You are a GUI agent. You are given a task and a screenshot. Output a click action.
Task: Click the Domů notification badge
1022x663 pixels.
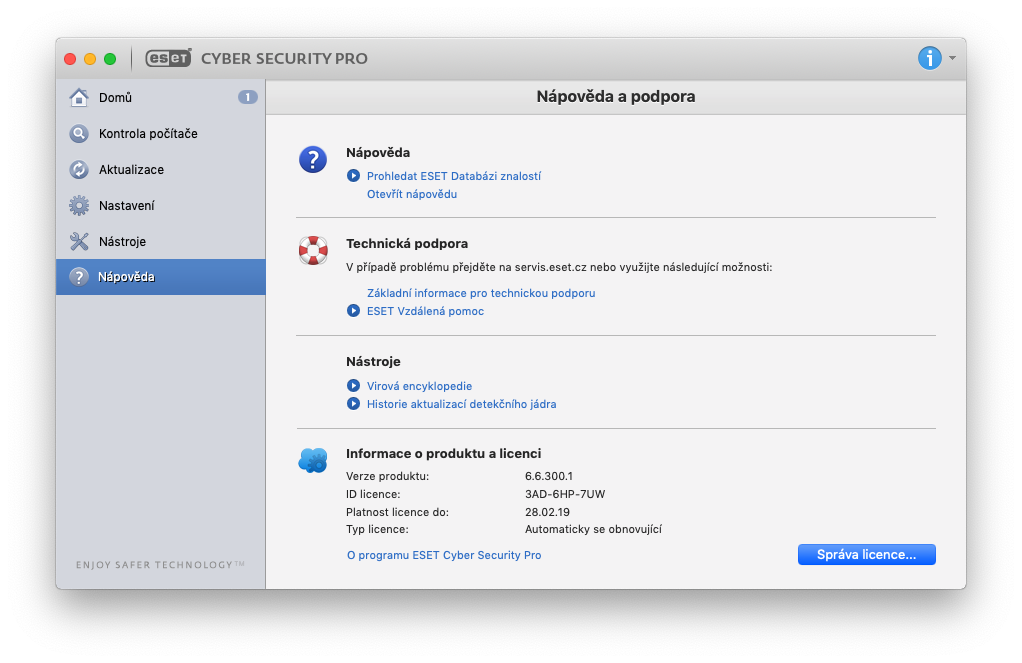(x=248, y=97)
